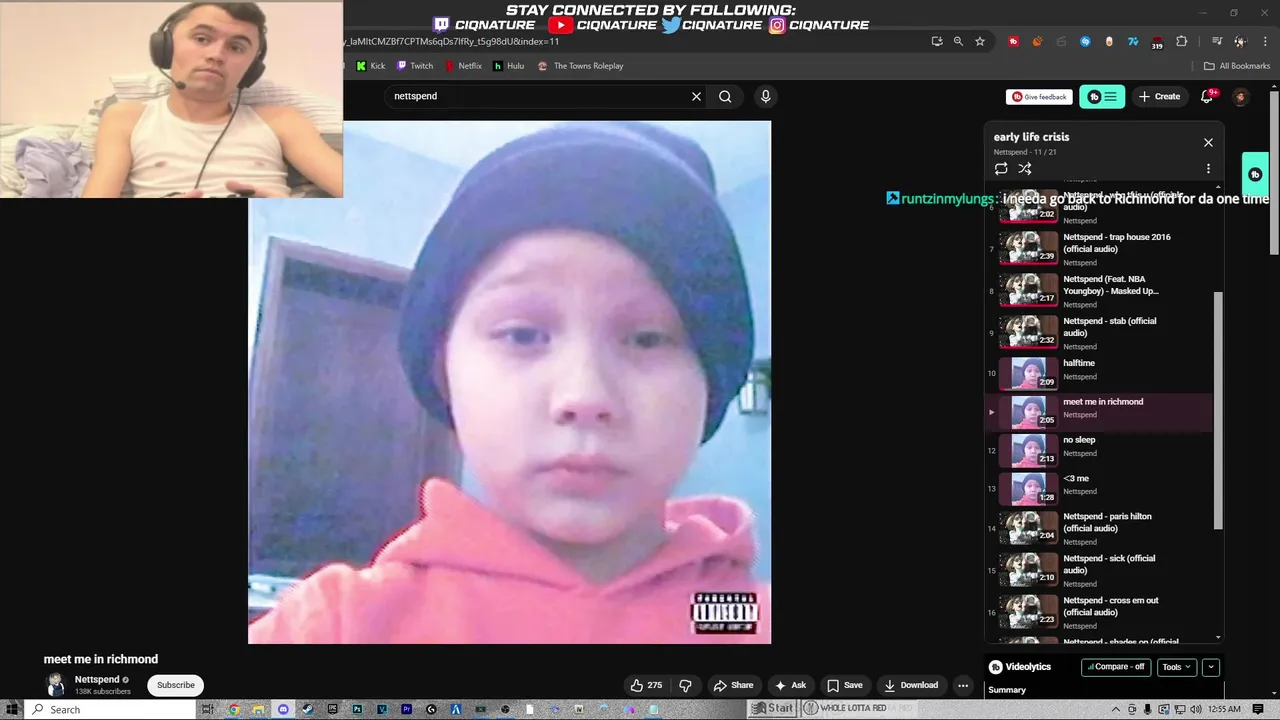
Task: Open the Windows Start button
Action: point(10,709)
